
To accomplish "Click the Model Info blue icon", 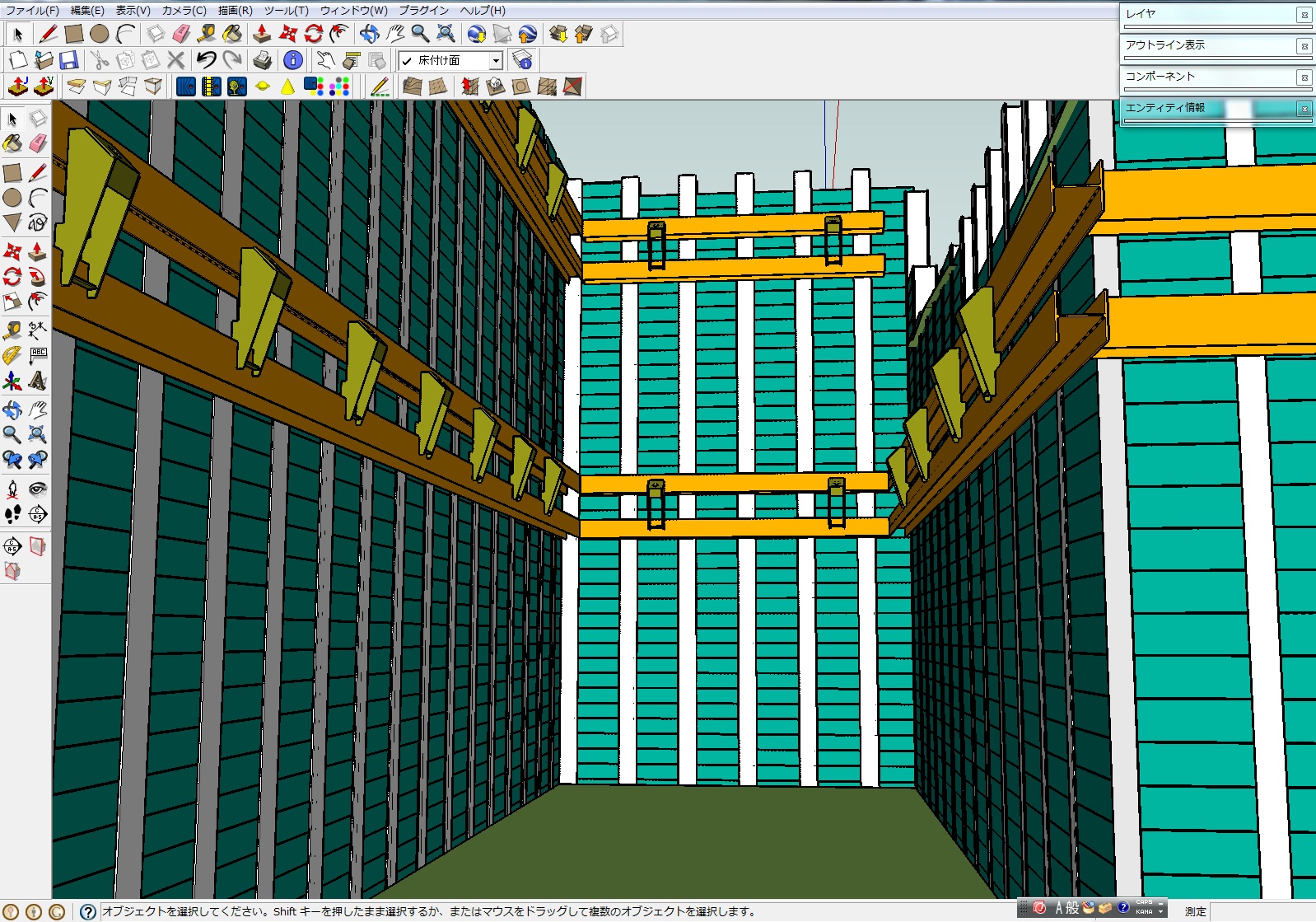I will tap(292, 60).
